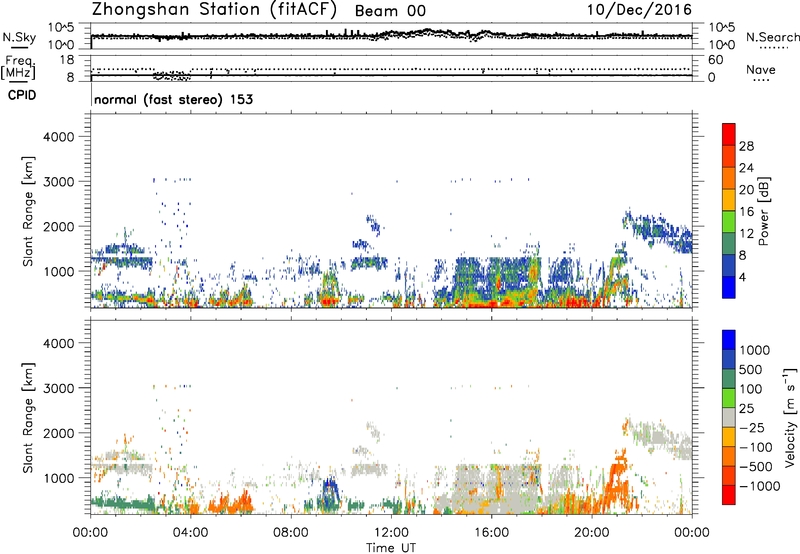Viewport: 800px width, 554px height.
Task: Click the teal 8–12 dB Power colorbar segment
Action: [x=729, y=243]
